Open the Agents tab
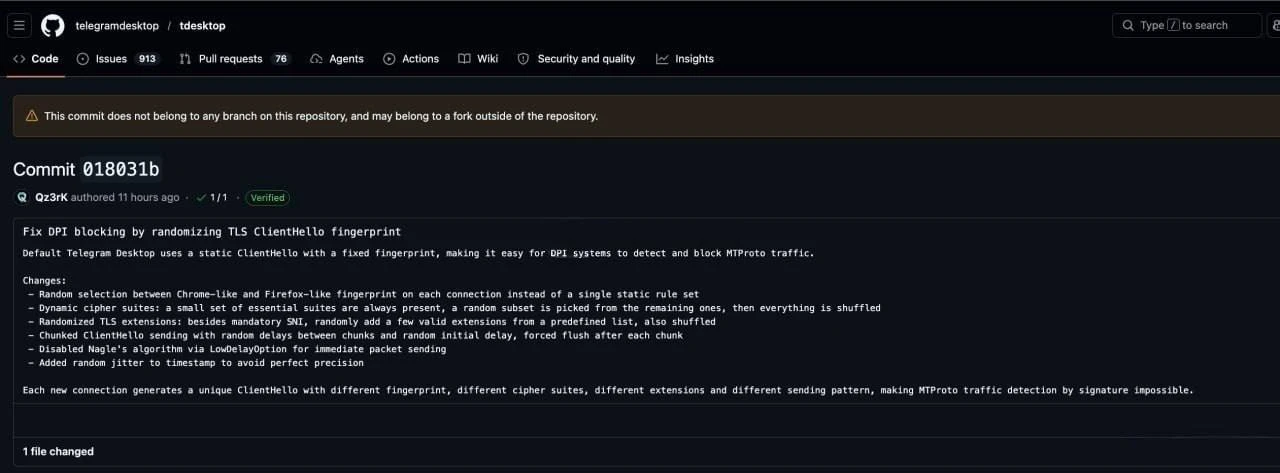Image resolution: width=1280 pixels, height=473 pixels. (337, 59)
